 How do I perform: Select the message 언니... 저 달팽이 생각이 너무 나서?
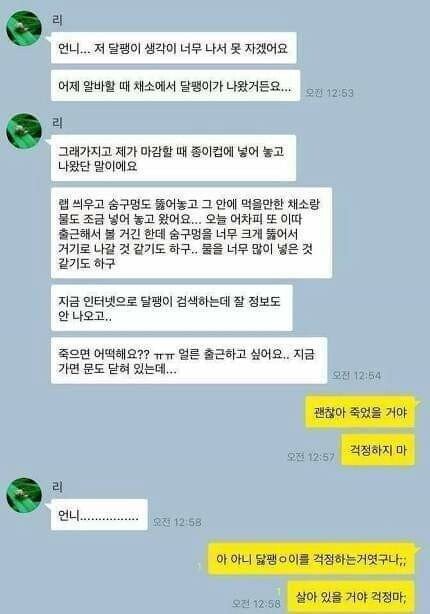click(173, 48)
